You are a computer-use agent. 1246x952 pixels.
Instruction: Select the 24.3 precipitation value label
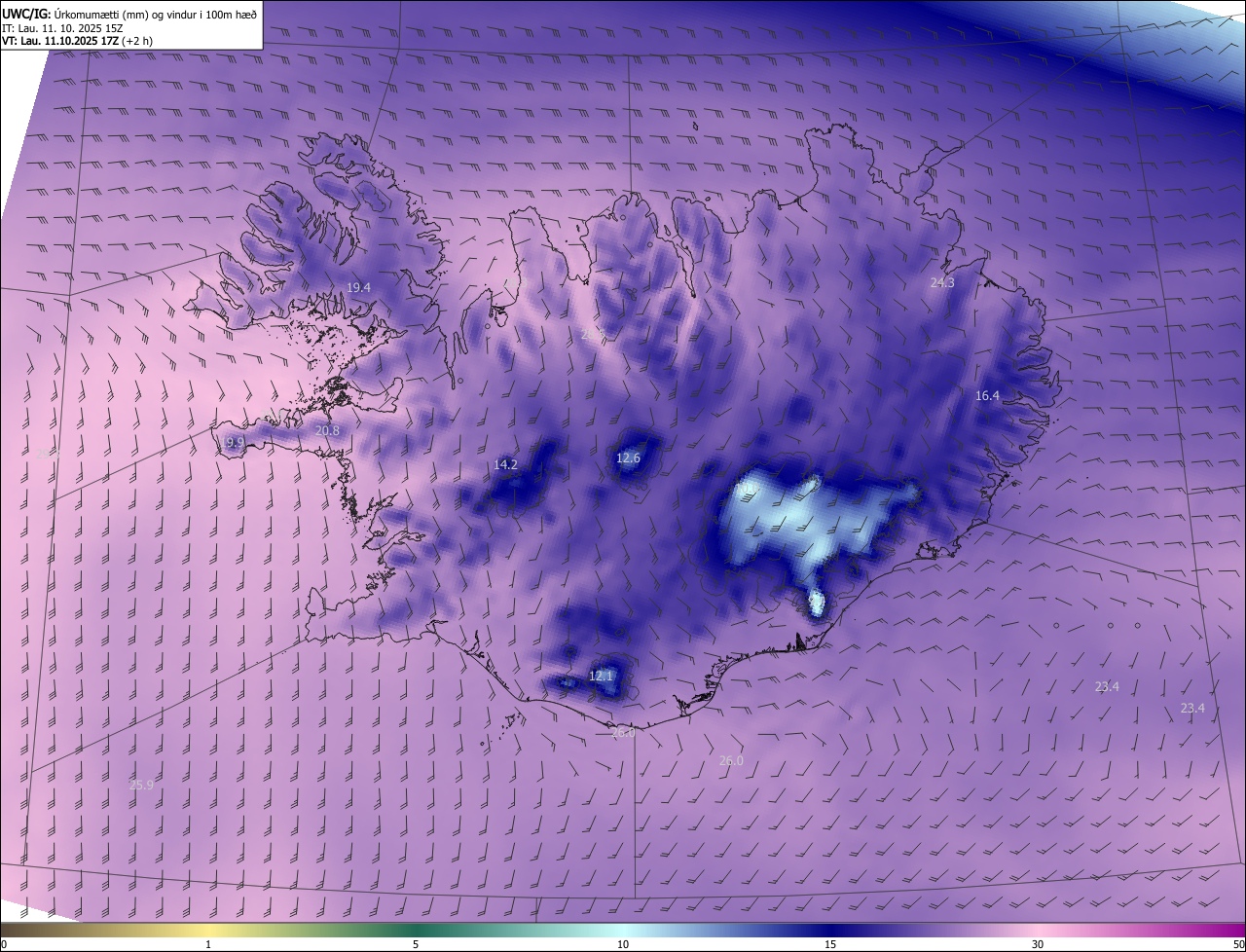[942, 282]
